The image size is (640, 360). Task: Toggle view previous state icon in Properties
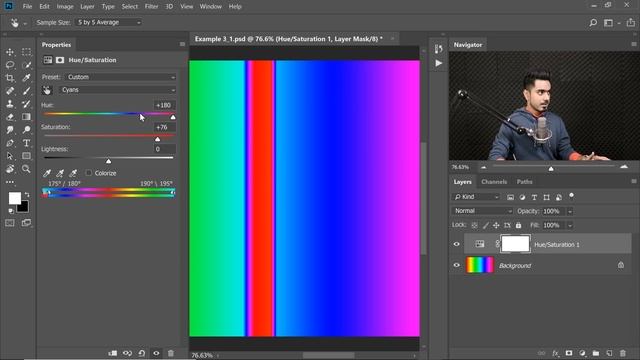pos(127,353)
